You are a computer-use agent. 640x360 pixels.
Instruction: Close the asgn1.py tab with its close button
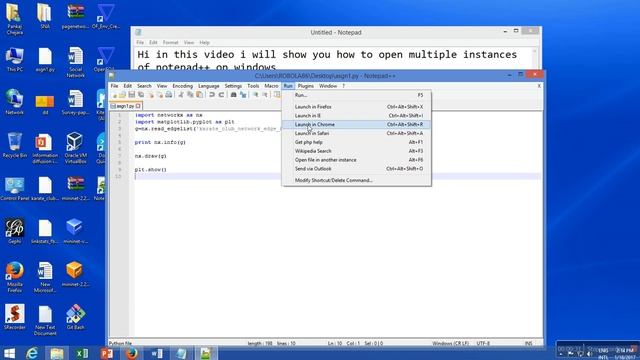(138, 106)
